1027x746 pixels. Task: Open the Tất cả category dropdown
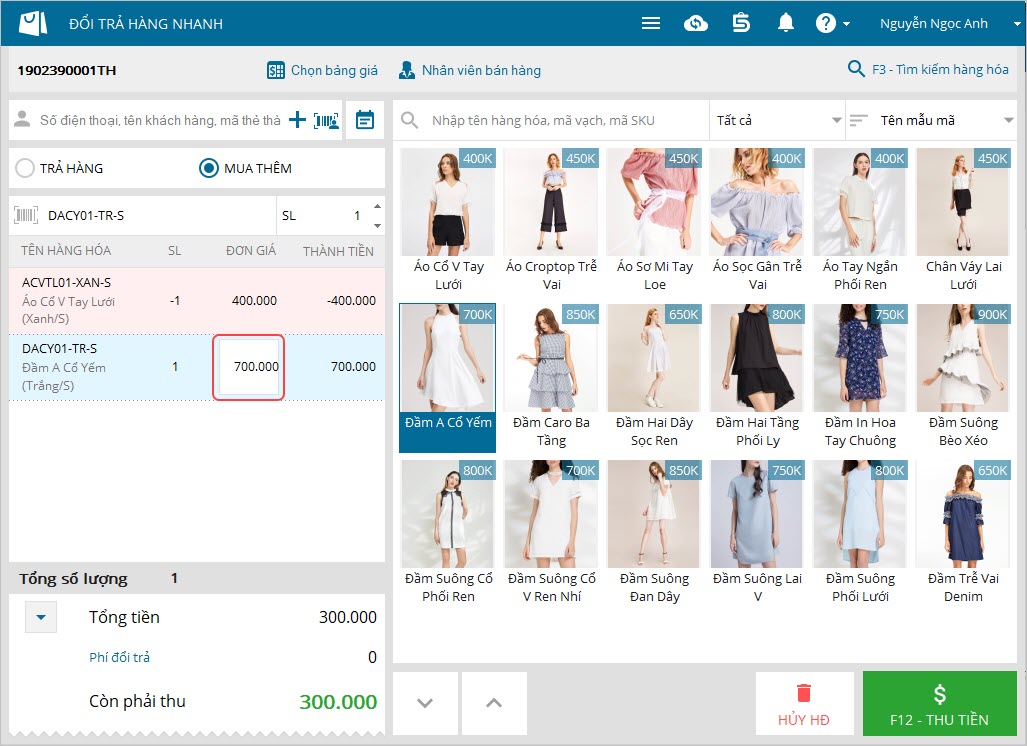click(x=777, y=120)
